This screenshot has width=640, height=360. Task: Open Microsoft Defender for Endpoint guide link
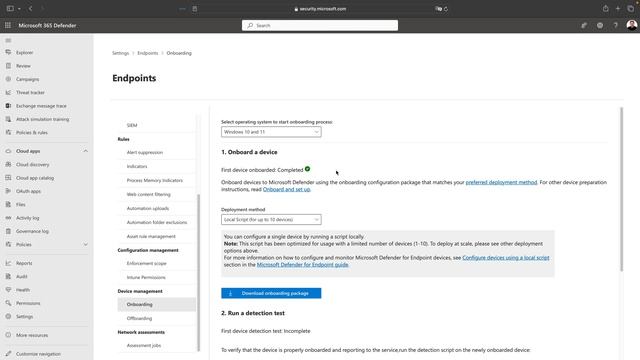point(302,264)
